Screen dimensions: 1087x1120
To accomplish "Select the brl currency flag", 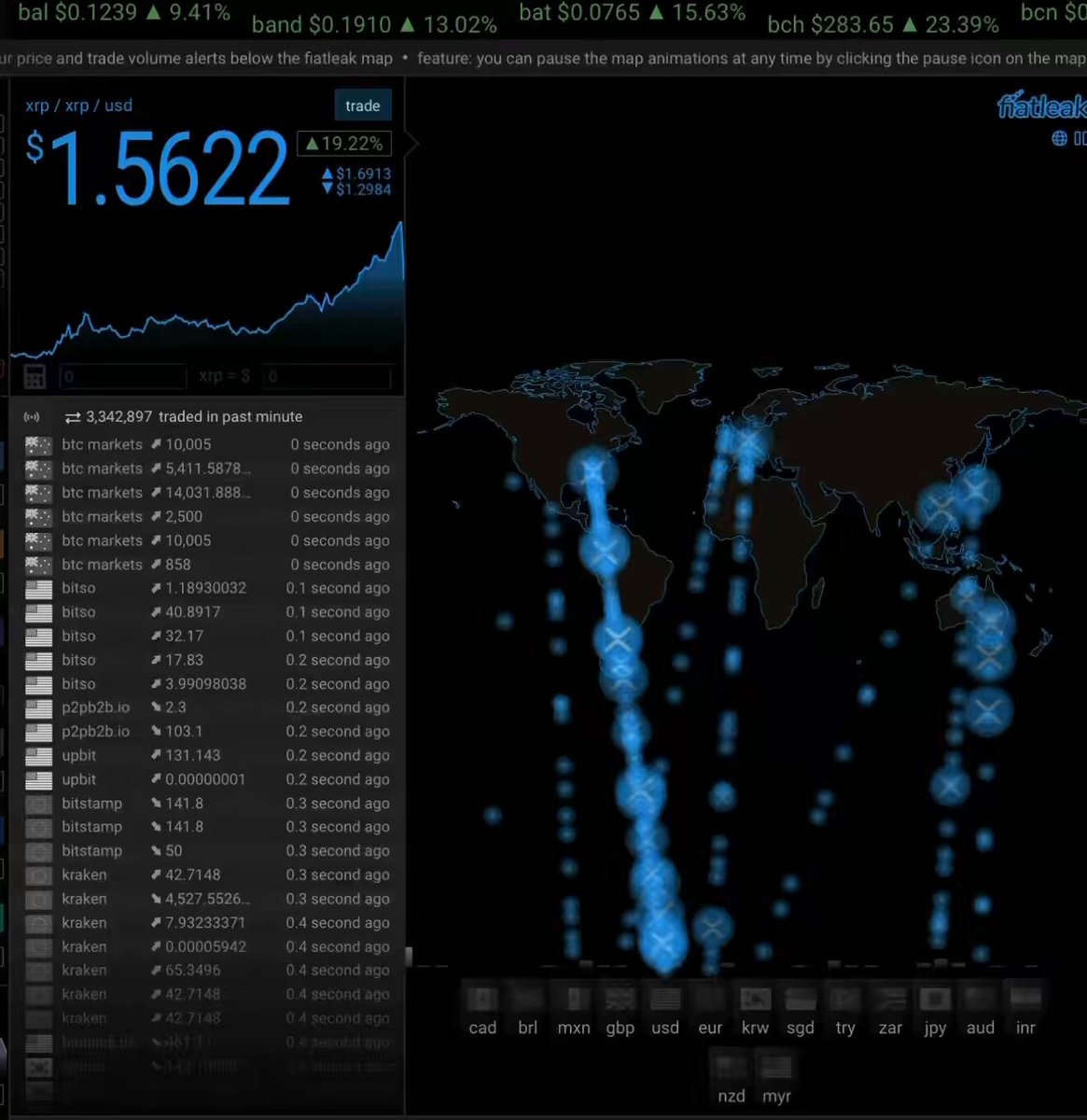I will pos(528,1000).
